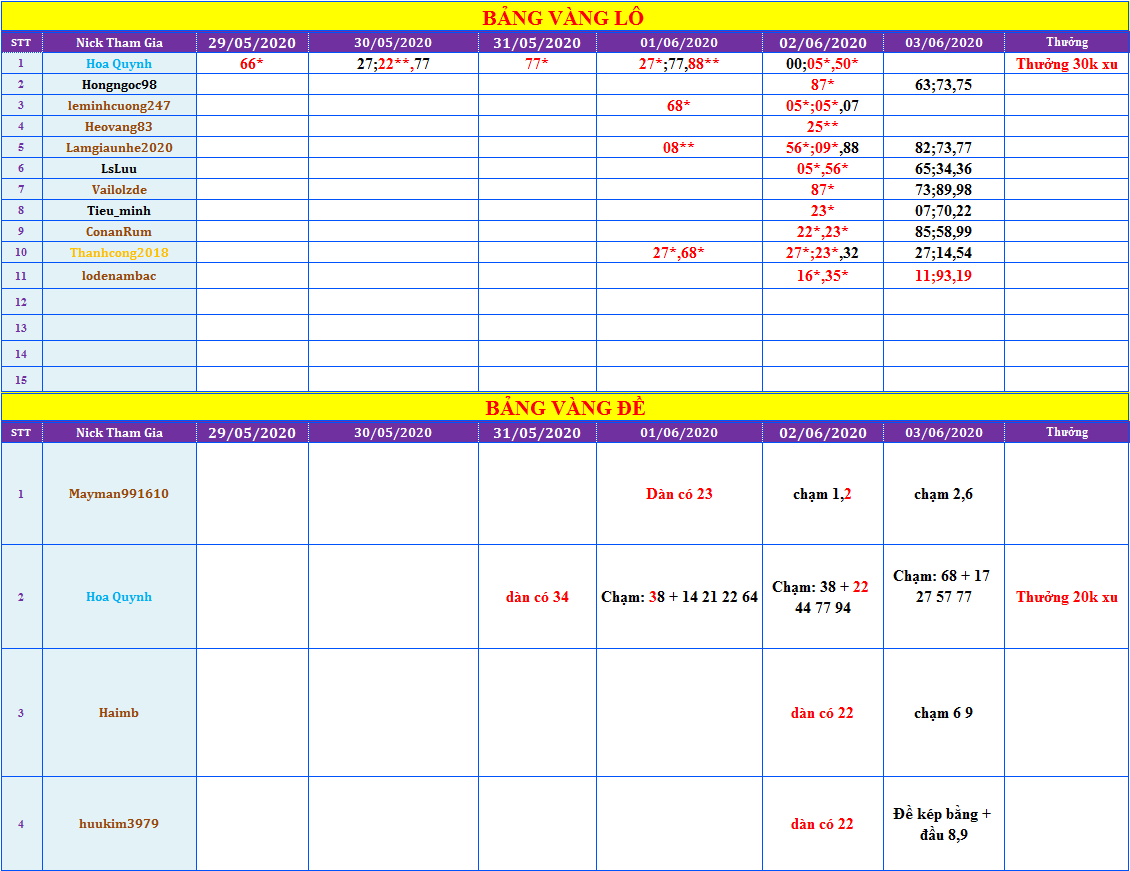This screenshot has height=871, width=1130.
Task: Click the nick 'Heovang83'
Action: pos(119,126)
